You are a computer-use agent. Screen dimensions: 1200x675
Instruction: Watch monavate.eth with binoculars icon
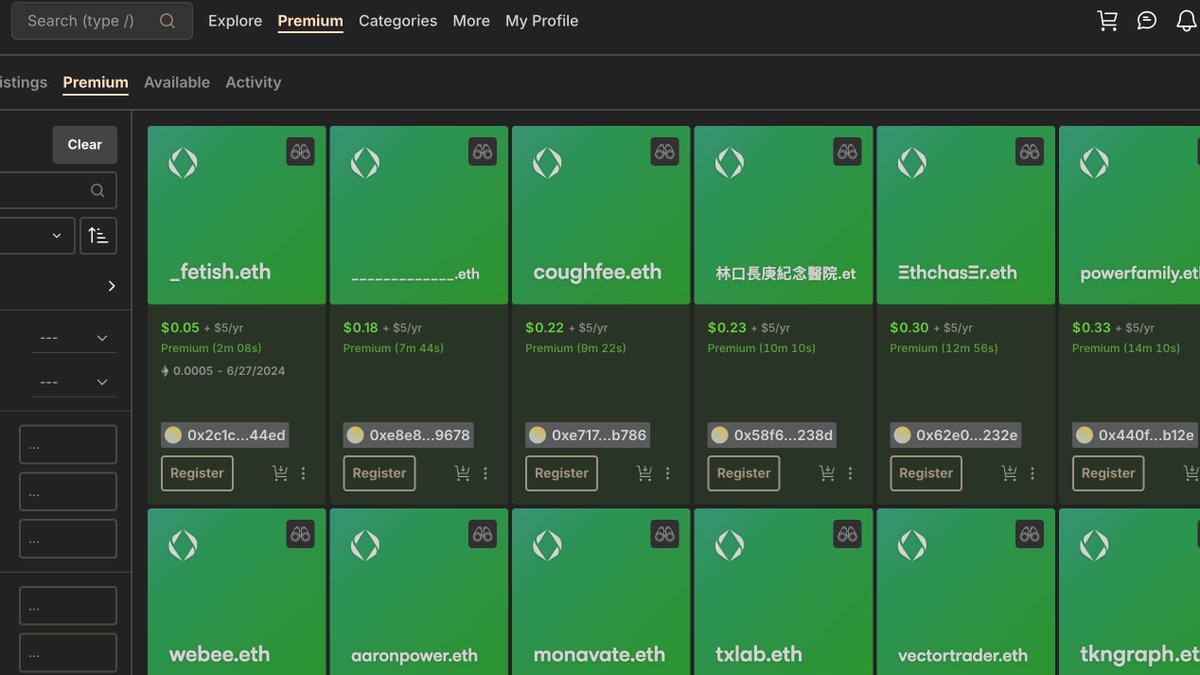665,534
